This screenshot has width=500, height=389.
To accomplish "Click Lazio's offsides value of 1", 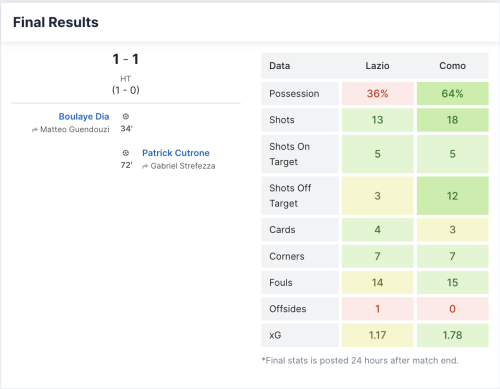I will [x=378, y=309].
